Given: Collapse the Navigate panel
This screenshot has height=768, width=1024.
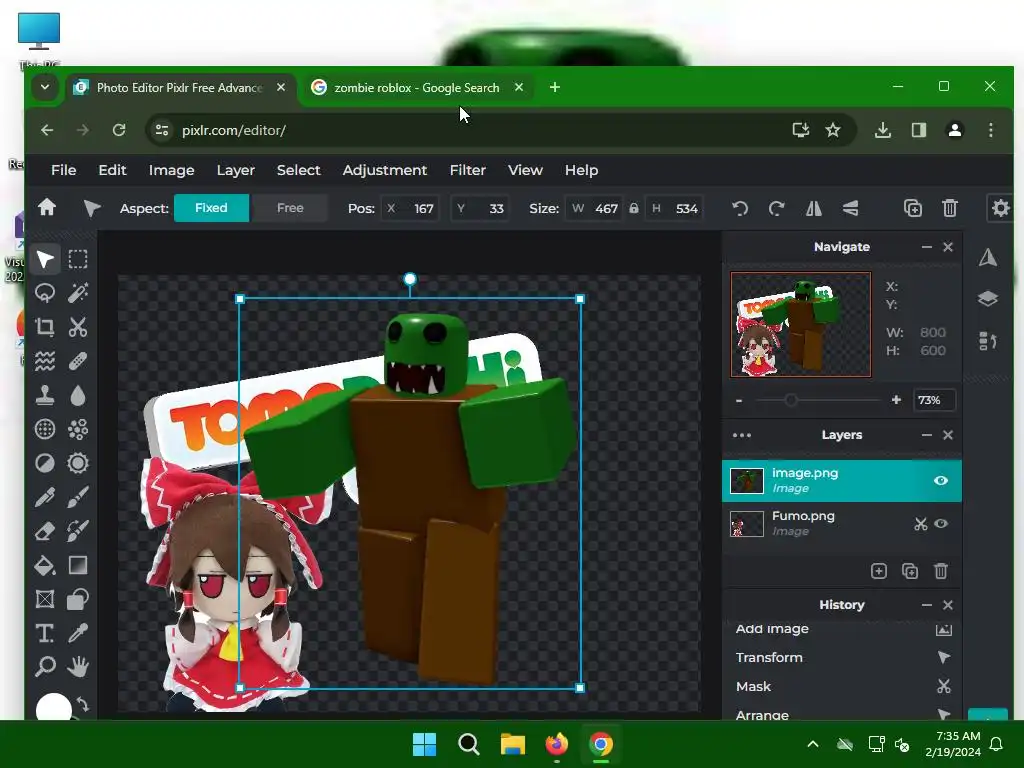Looking at the screenshot, I should [926, 247].
